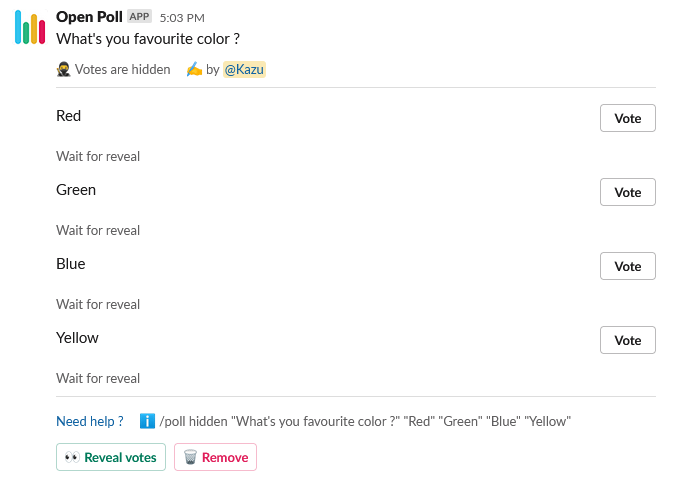Click the APP badge label
This screenshot has width=684, height=484.
click(139, 17)
